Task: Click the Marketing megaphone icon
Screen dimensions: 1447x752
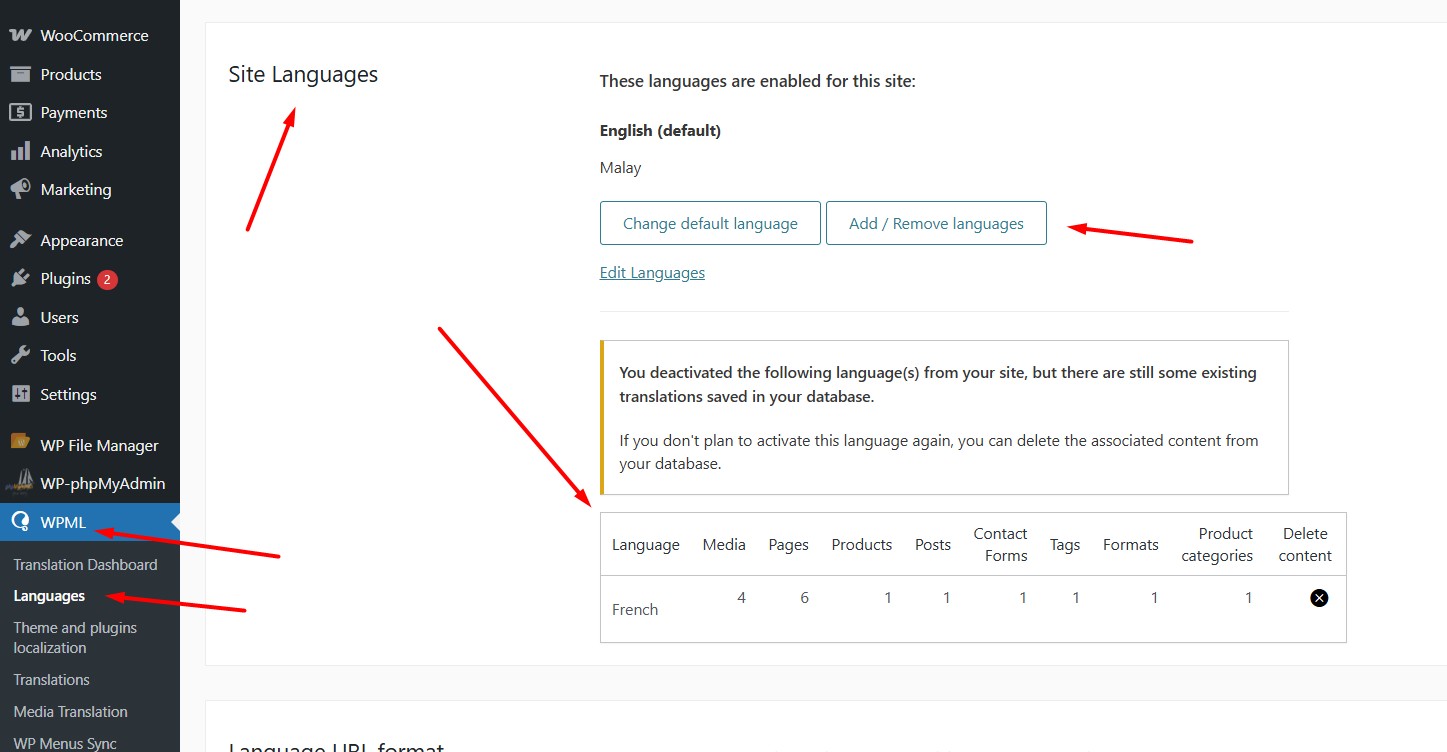Action: point(20,189)
